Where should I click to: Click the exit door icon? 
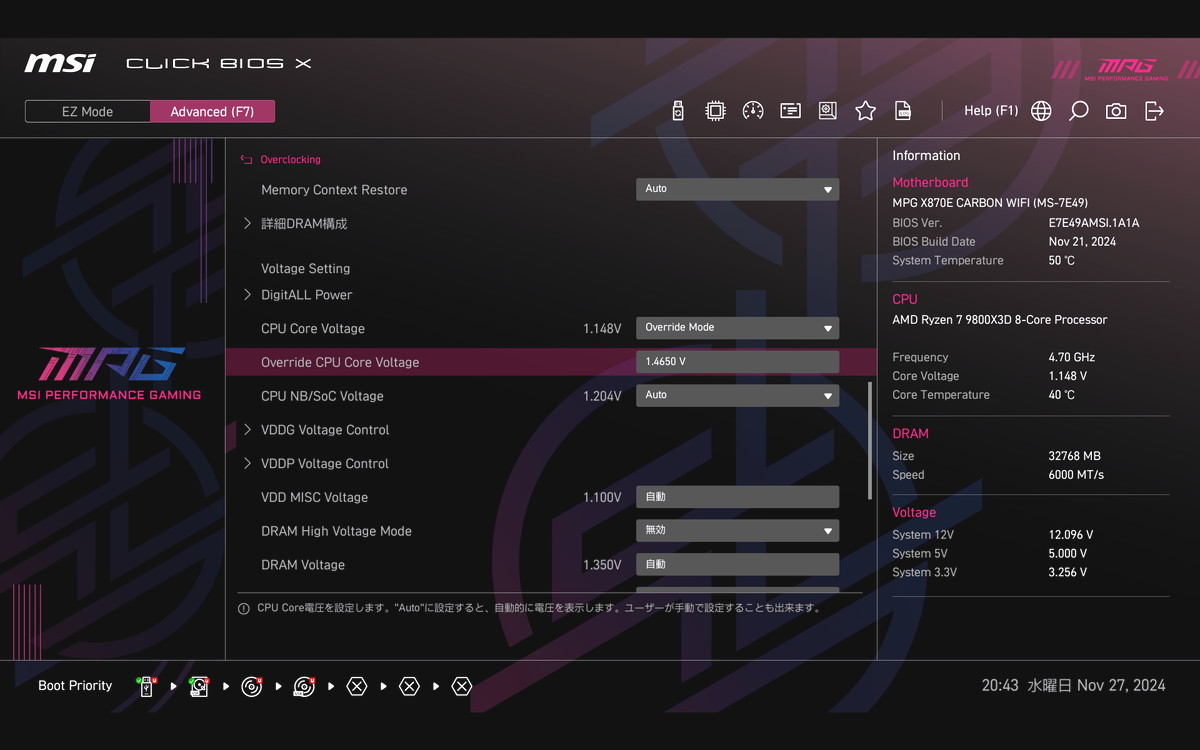1154,111
